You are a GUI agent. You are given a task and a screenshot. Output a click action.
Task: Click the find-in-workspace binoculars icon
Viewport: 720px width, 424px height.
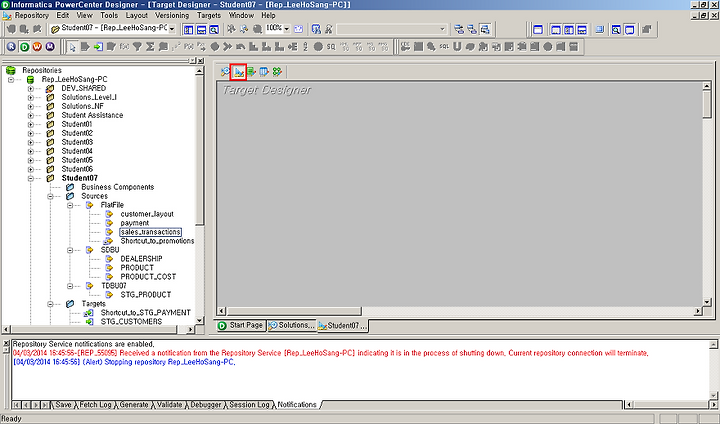[316, 29]
